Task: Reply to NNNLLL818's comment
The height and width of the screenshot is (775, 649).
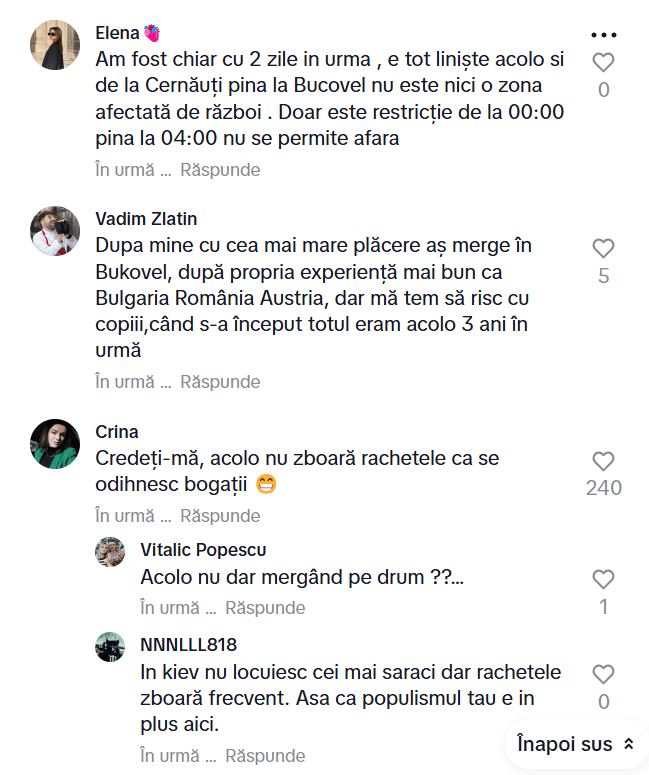Action: point(265,756)
